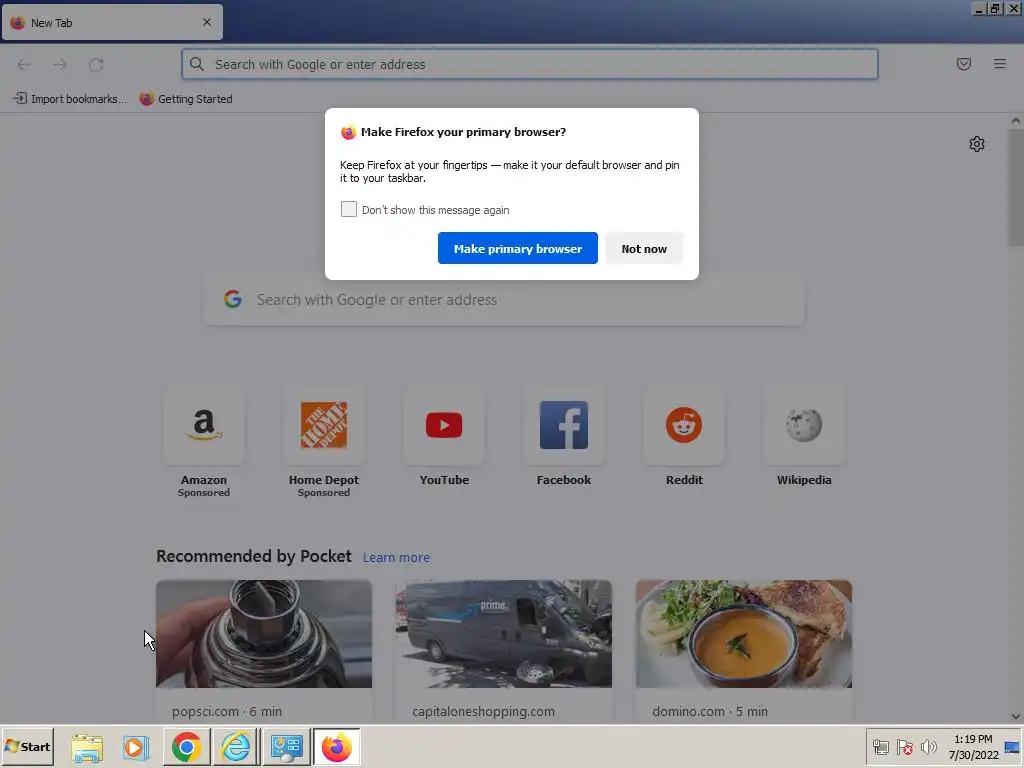Click the capitaloneshopping.com source text
The width and height of the screenshot is (1024, 768).
pos(483,711)
